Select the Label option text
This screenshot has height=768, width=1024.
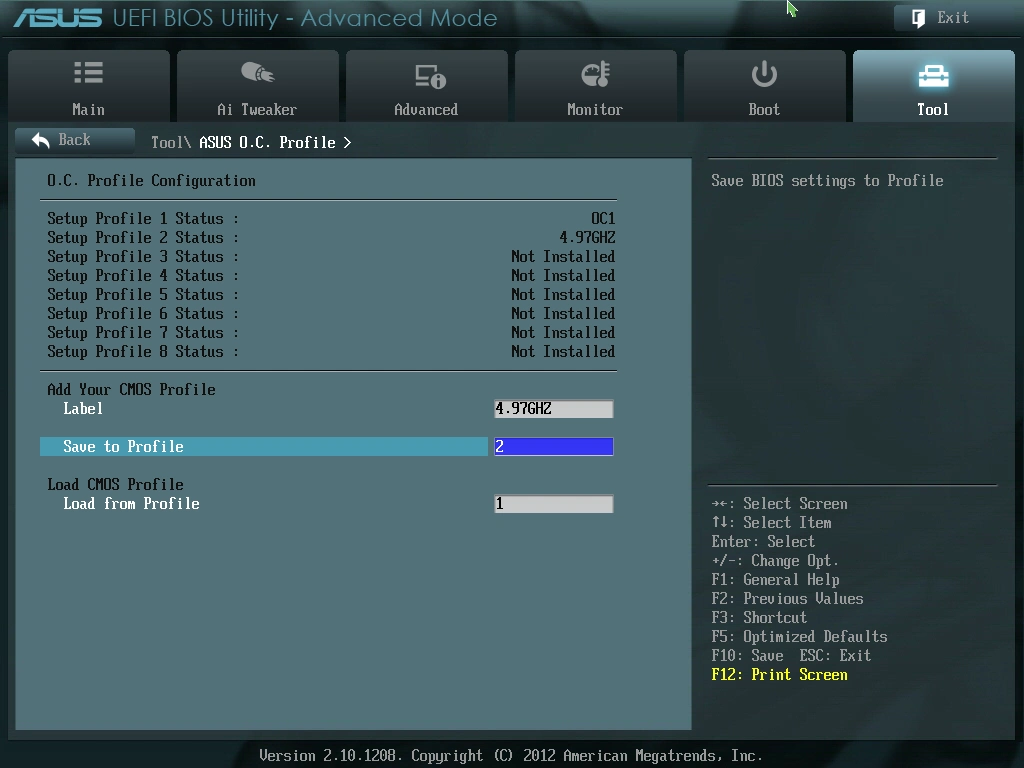tap(83, 409)
